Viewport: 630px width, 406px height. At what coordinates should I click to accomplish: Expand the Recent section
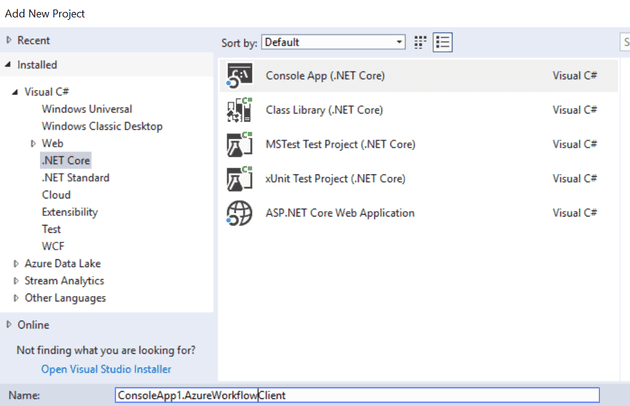(x=9, y=40)
